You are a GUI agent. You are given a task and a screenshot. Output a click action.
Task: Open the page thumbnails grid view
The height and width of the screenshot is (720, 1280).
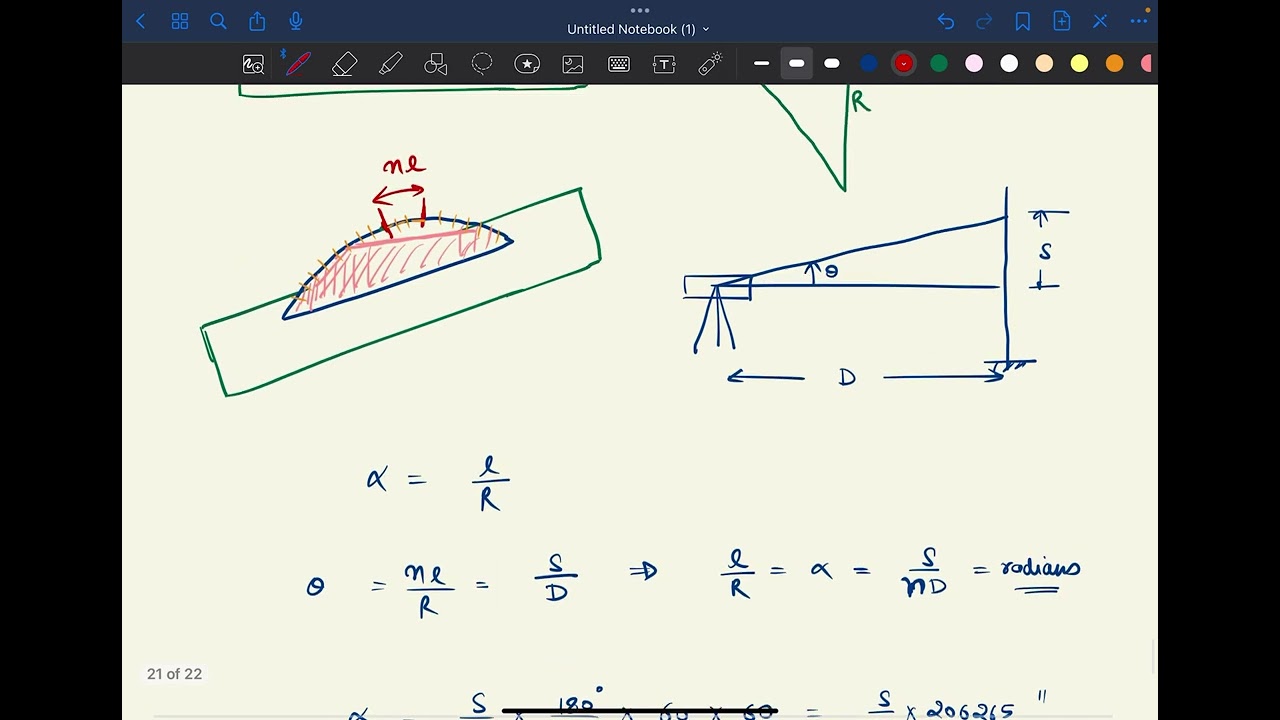coord(180,21)
